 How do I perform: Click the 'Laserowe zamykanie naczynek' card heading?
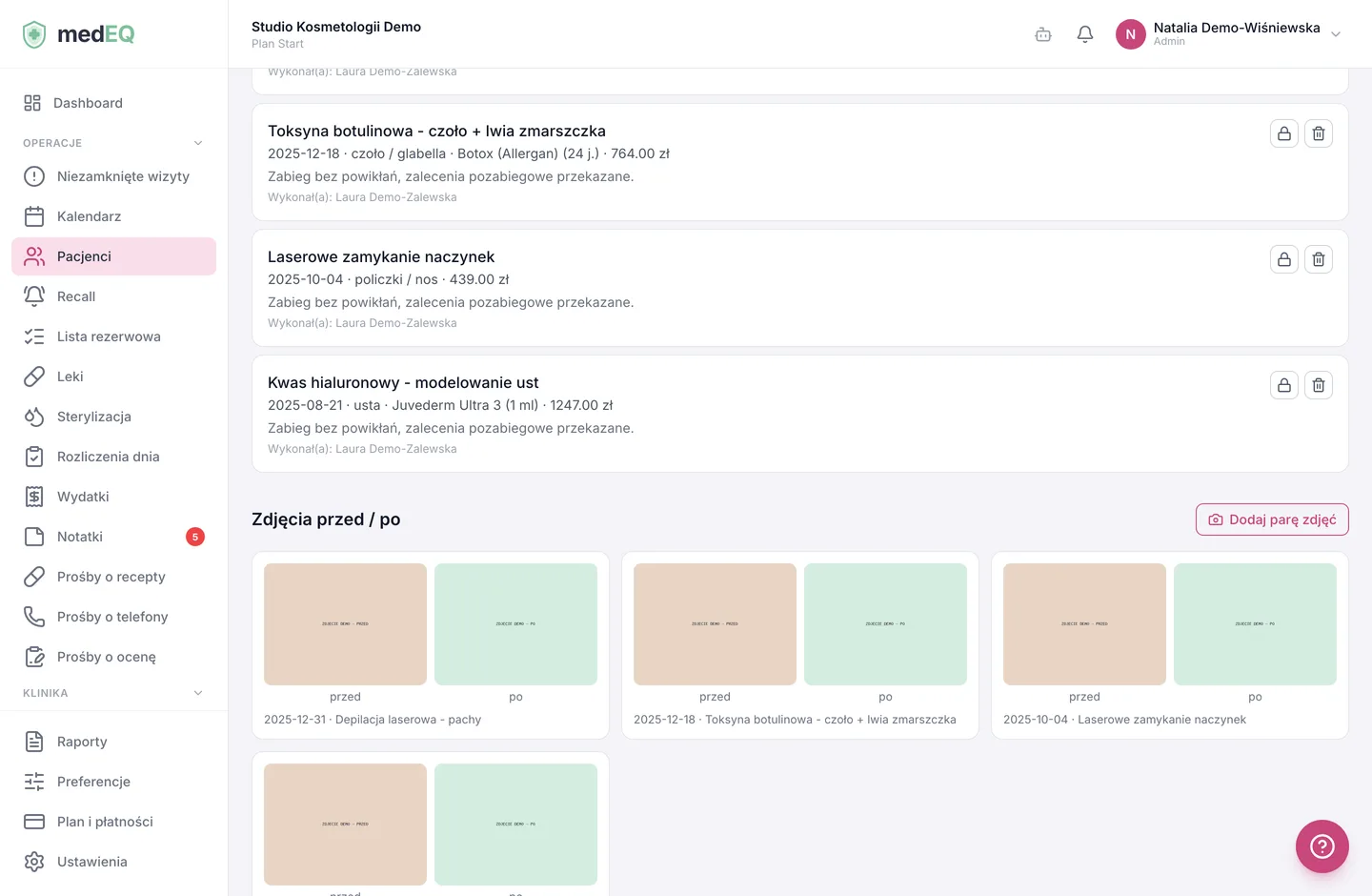[x=381, y=256]
